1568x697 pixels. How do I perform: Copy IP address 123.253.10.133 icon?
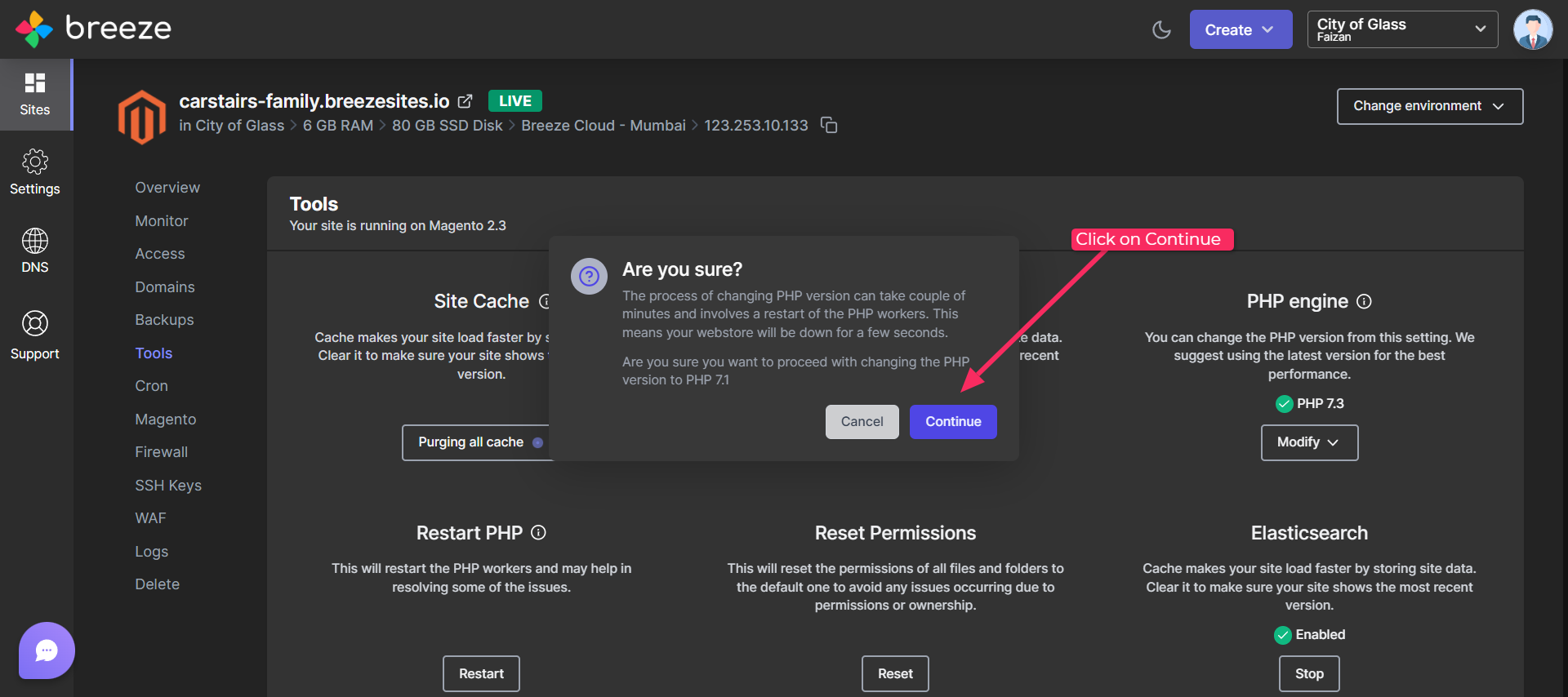coord(829,125)
